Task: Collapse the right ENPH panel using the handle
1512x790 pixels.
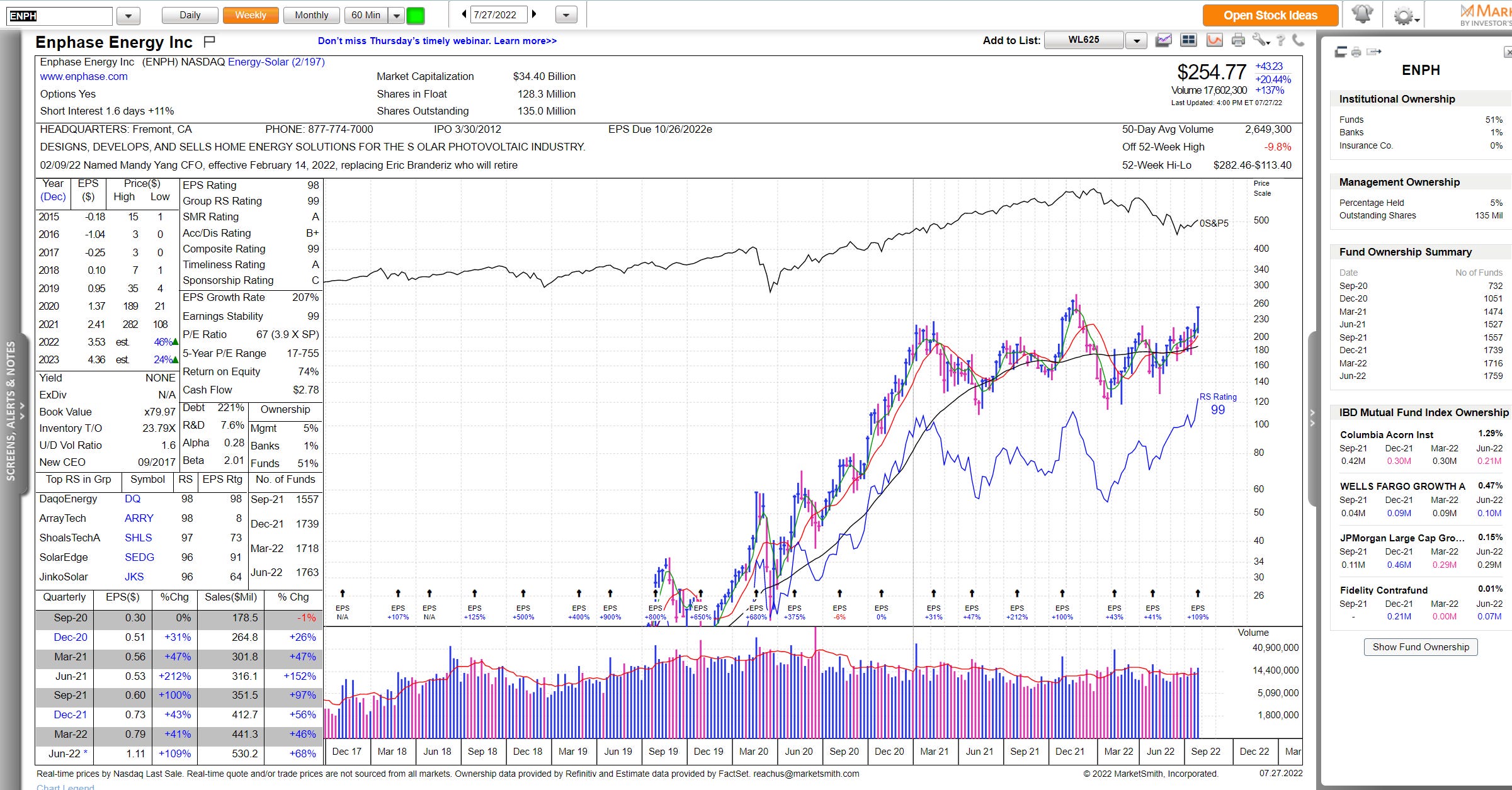Action: (x=1312, y=417)
